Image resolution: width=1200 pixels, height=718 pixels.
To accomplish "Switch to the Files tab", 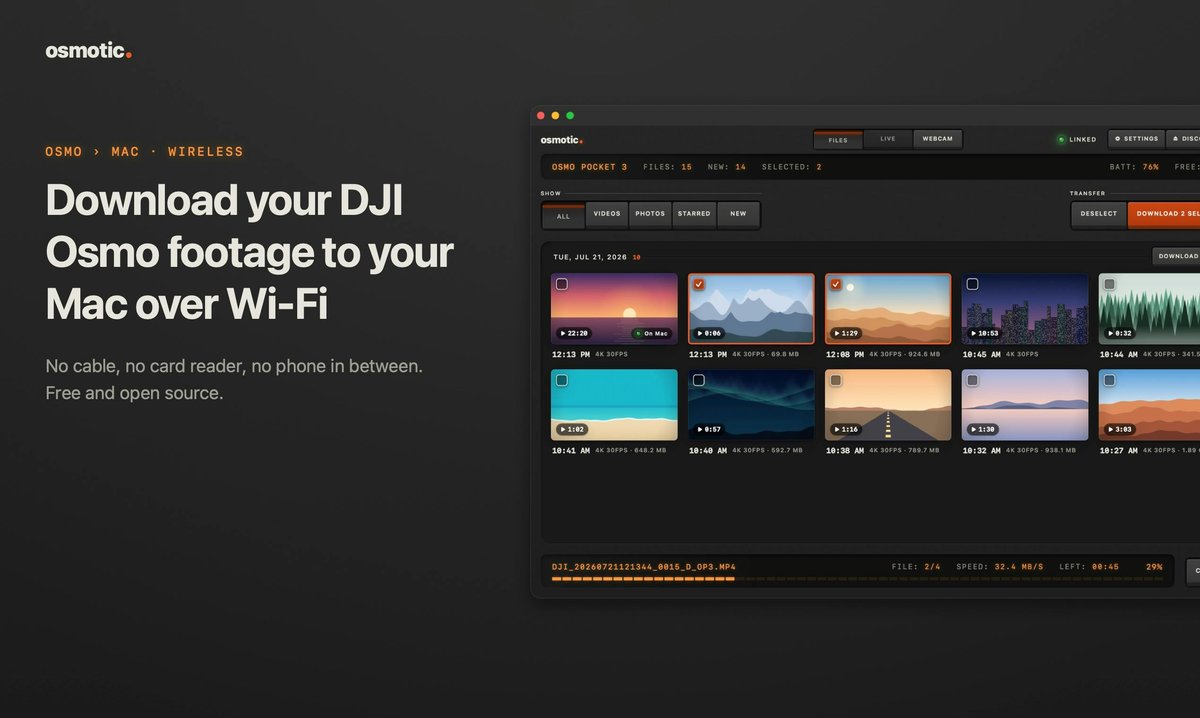I will tap(838, 140).
